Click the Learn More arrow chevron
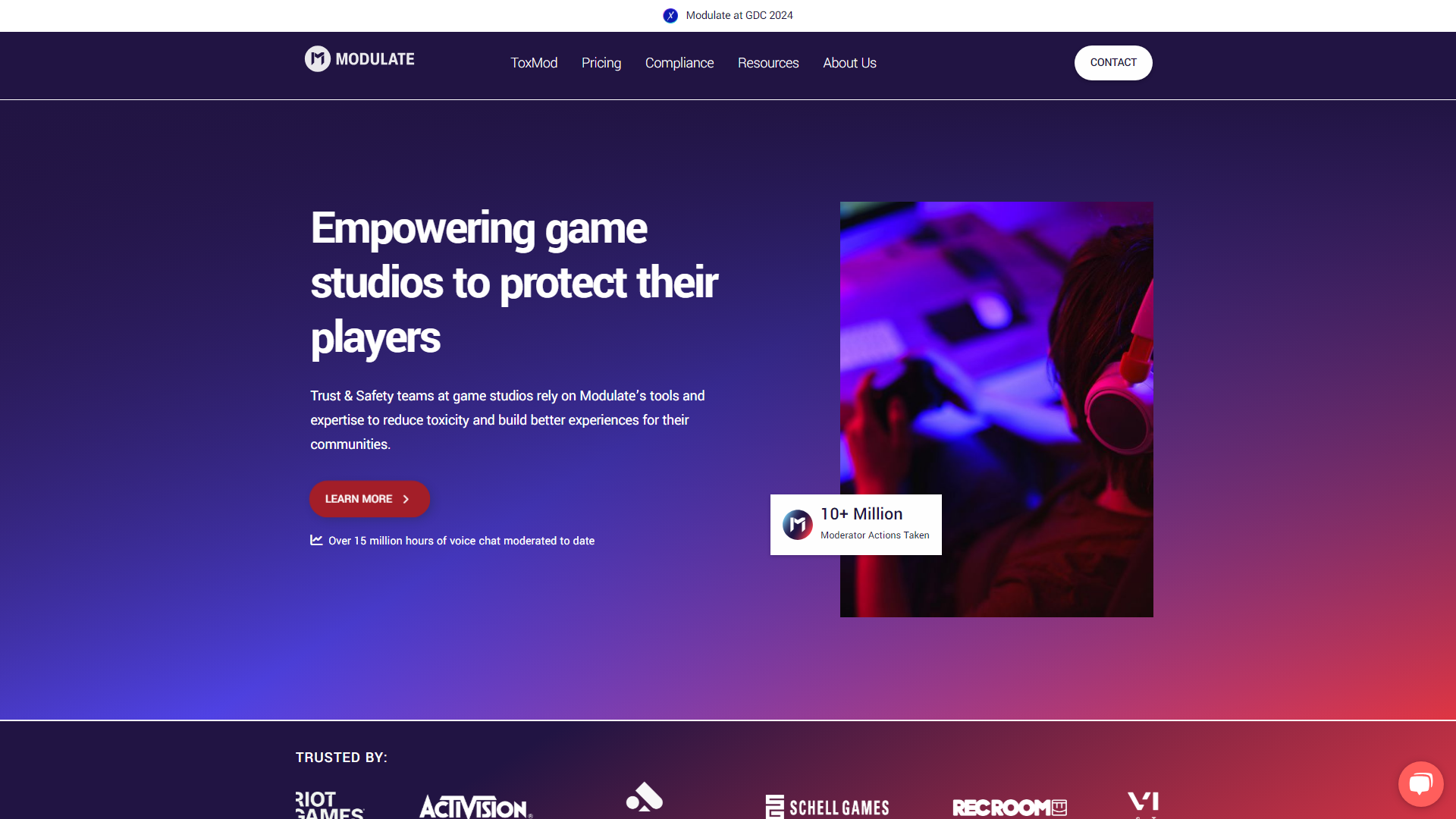 pos(406,499)
